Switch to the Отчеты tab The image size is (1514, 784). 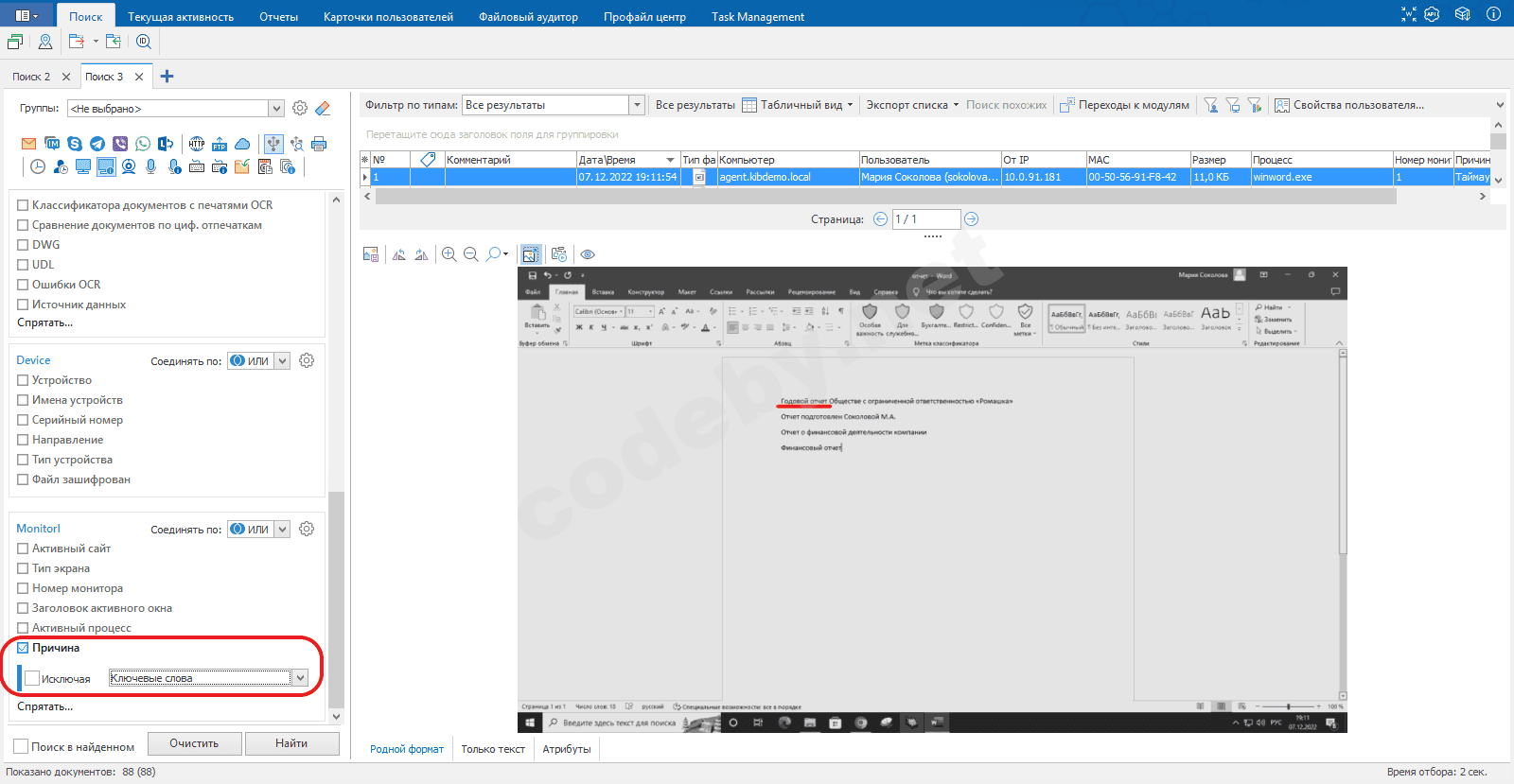tap(278, 16)
